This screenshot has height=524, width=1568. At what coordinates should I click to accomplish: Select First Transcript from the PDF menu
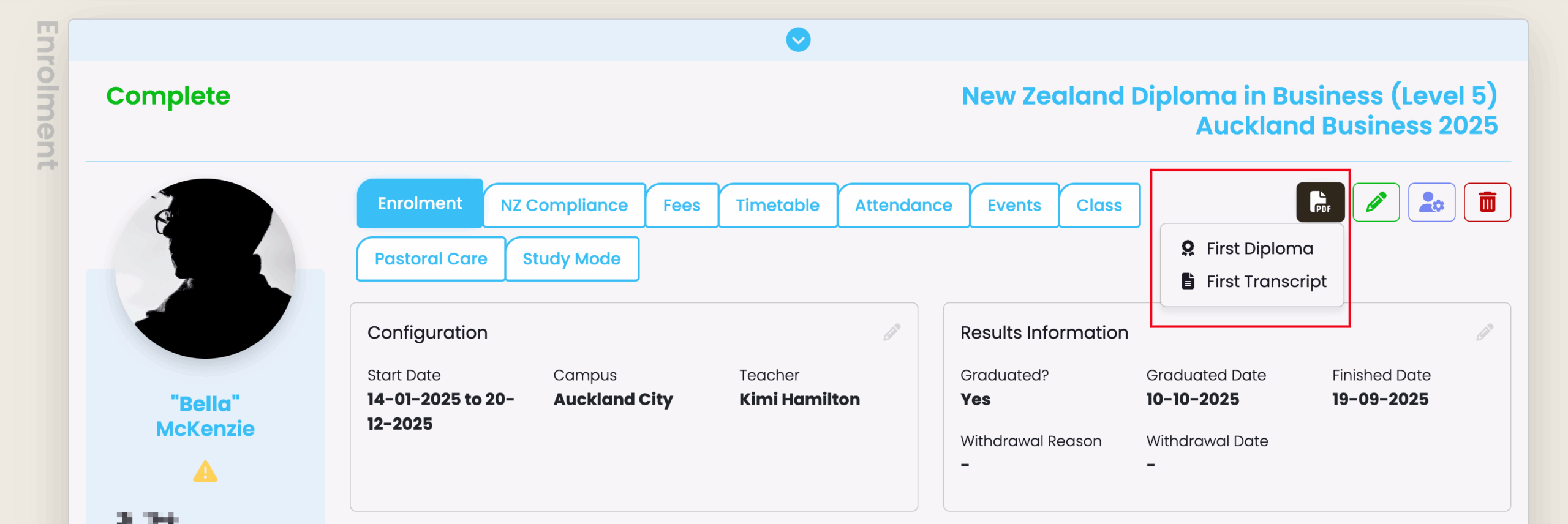(x=1266, y=282)
